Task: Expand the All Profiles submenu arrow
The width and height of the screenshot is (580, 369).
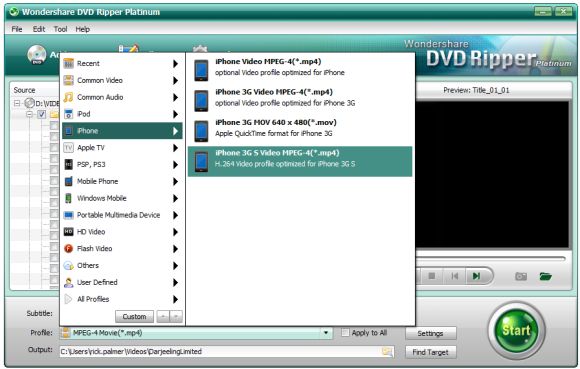Action: [175, 299]
